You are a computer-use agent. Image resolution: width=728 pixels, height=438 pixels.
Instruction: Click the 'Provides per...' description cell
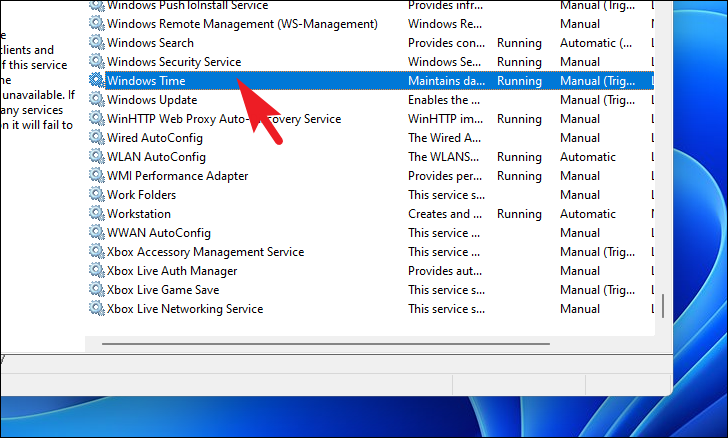pyautogui.click(x=445, y=176)
